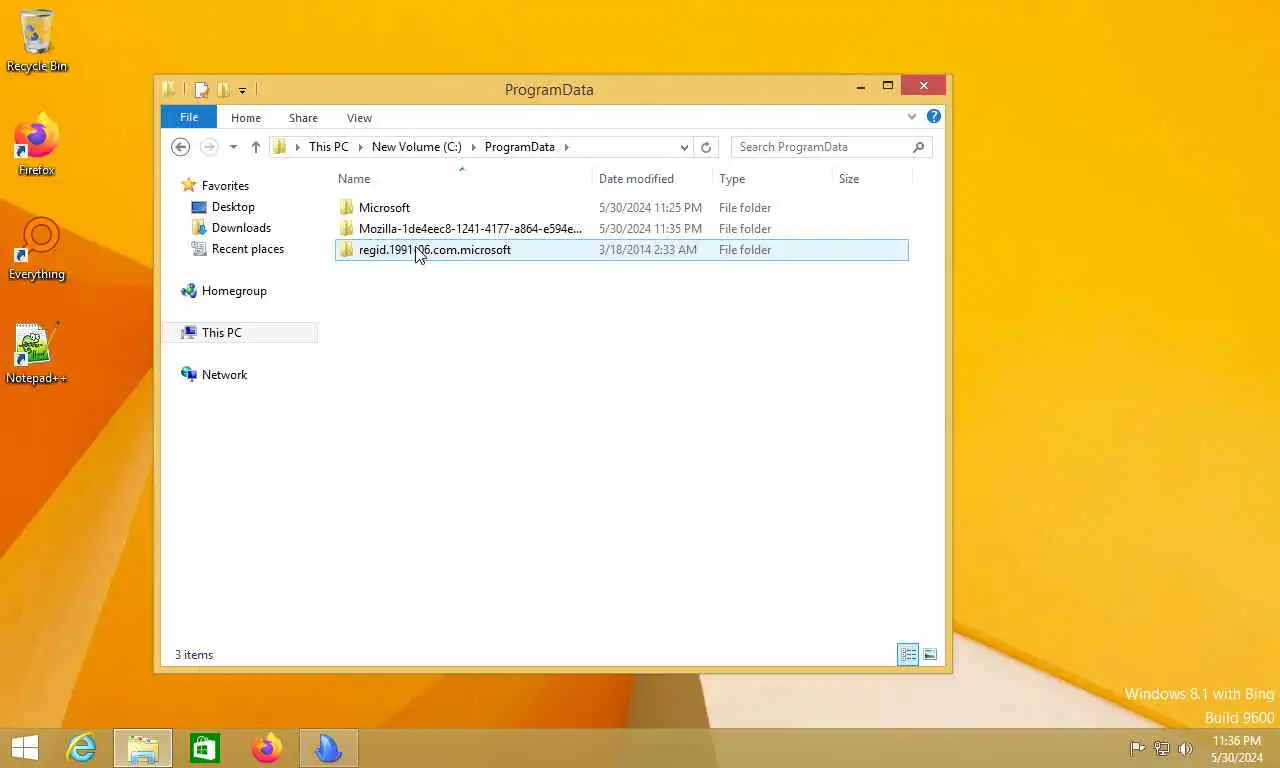The image size is (1280, 768).
Task: Switch to the Large icons view layout
Action: (930, 655)
